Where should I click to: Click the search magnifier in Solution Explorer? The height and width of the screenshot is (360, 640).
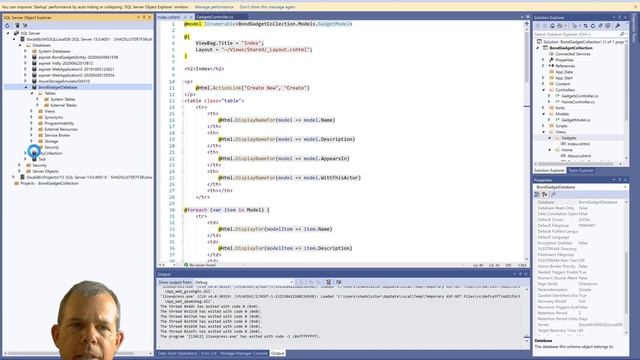click(x=622, y=34)
